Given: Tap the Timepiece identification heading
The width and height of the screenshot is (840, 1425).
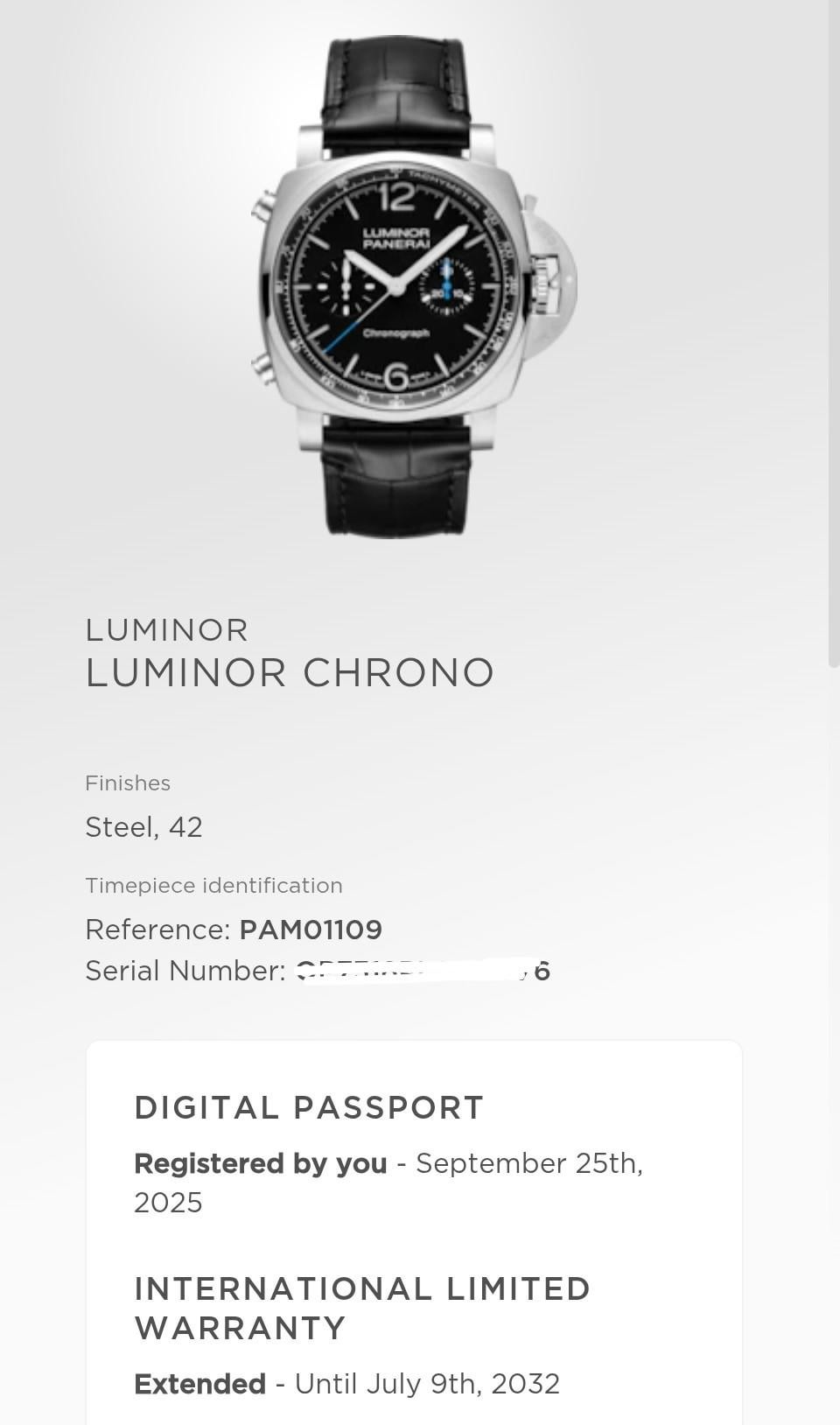Looking at the screenshot, I should click(x=213, y=886).
